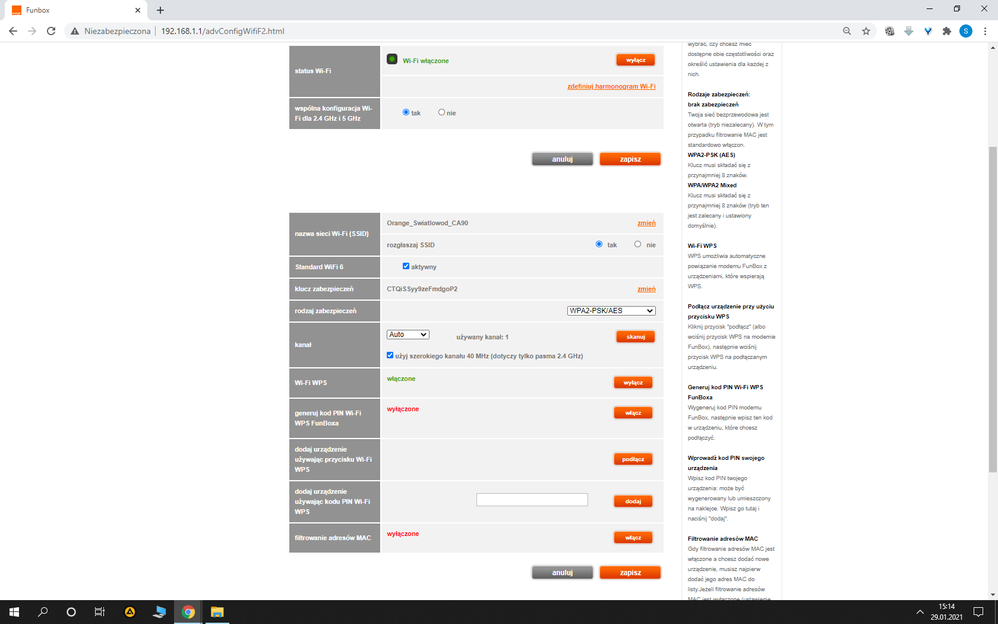Screen dimensions: 998x624
Task: Click włącz for MAC address filtering
Action: 633,537
